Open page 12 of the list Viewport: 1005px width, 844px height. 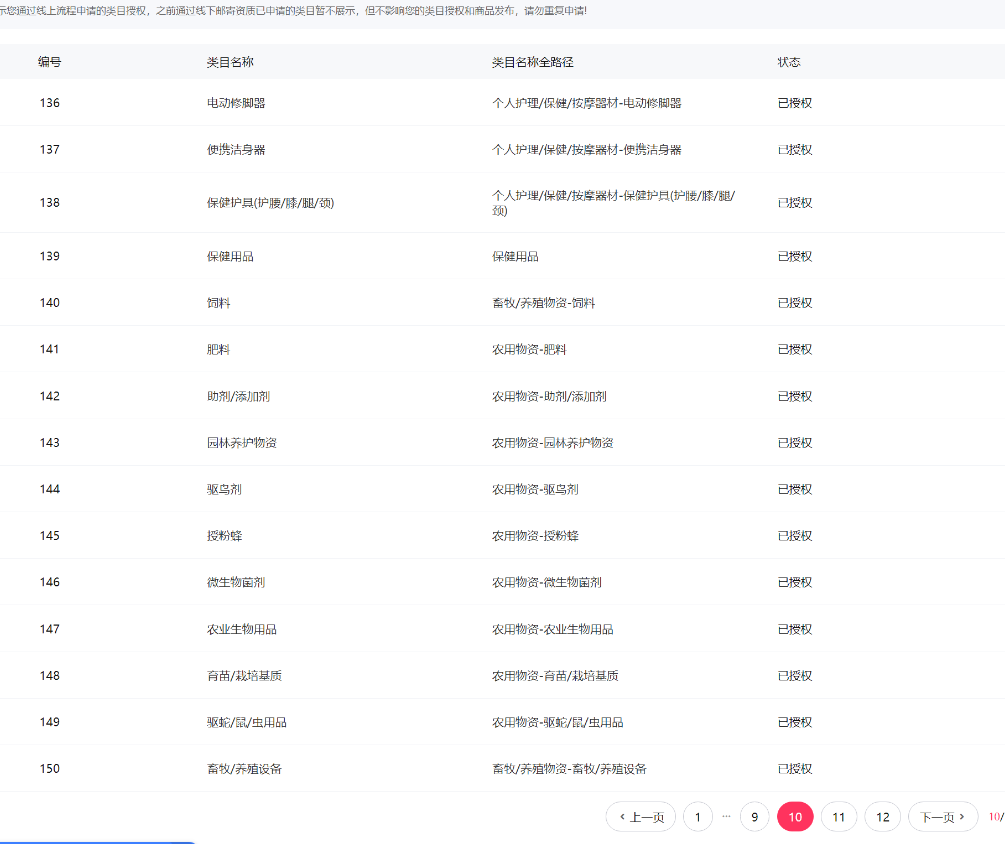(x=882, y=817)
